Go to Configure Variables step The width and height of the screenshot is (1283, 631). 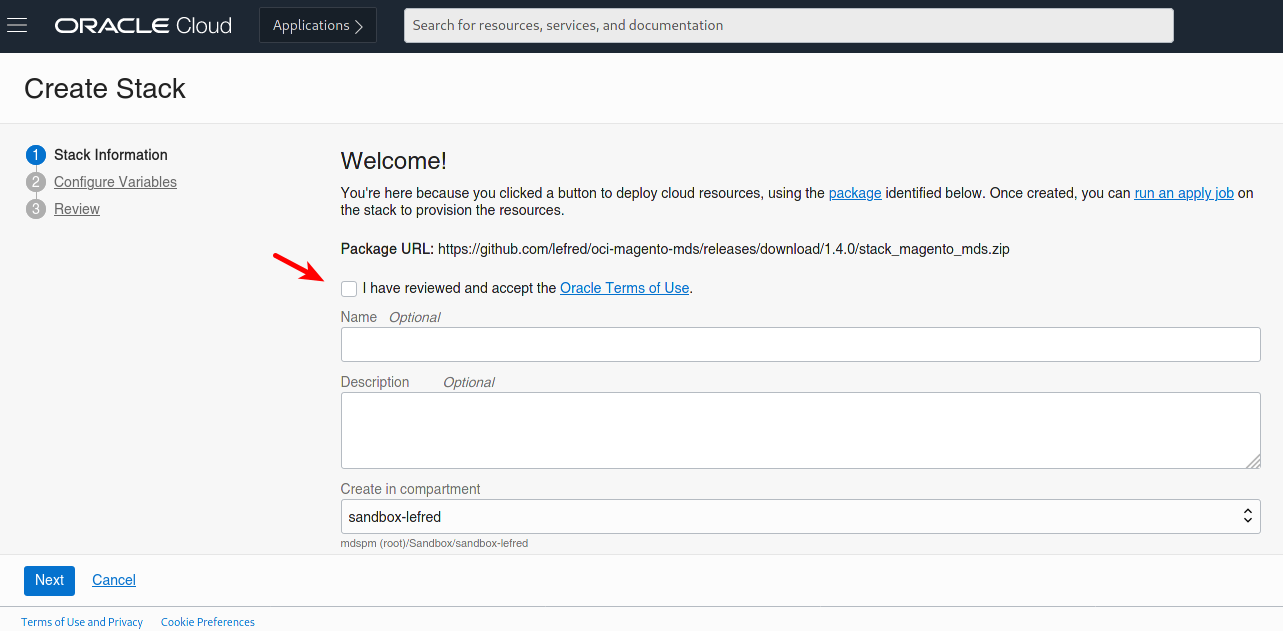click(115, 182)
